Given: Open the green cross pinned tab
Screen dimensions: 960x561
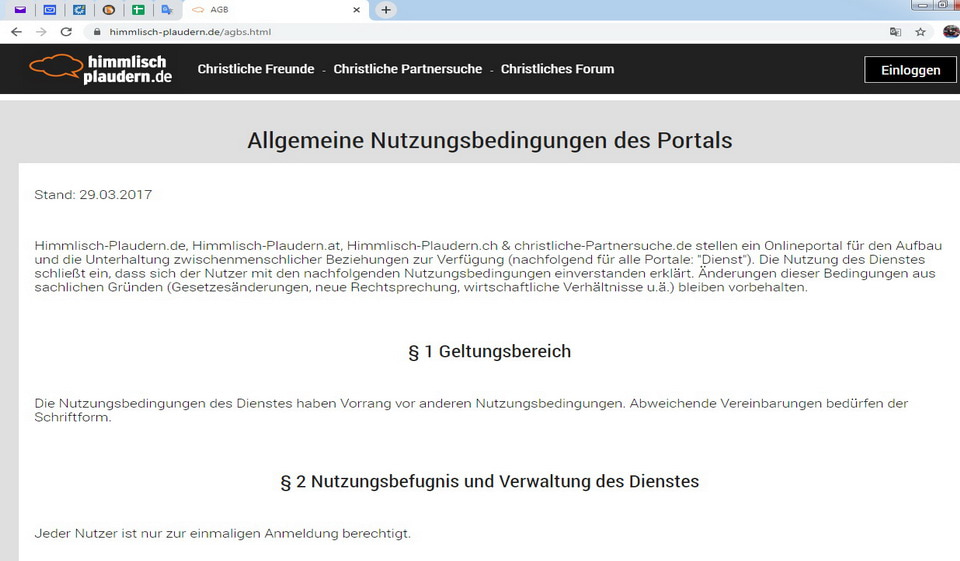Looking at the screenshot, I should click(138, 10).
